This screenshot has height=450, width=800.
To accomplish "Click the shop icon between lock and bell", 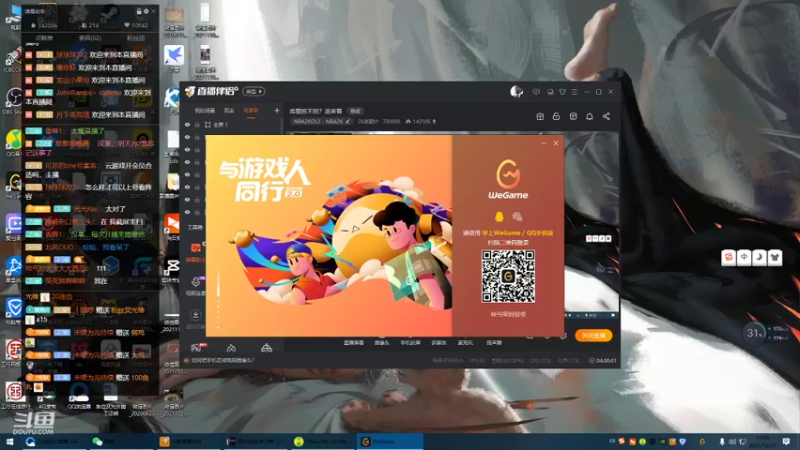I will [573, 116].
